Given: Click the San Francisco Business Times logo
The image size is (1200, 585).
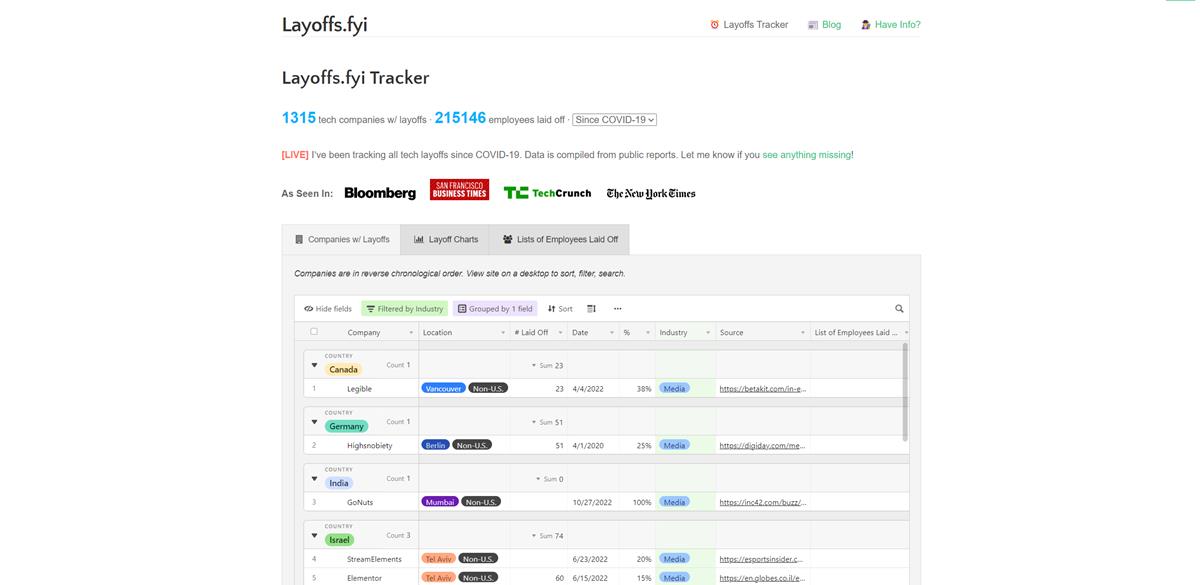Looking at the screenshot, I should [459, 190].
